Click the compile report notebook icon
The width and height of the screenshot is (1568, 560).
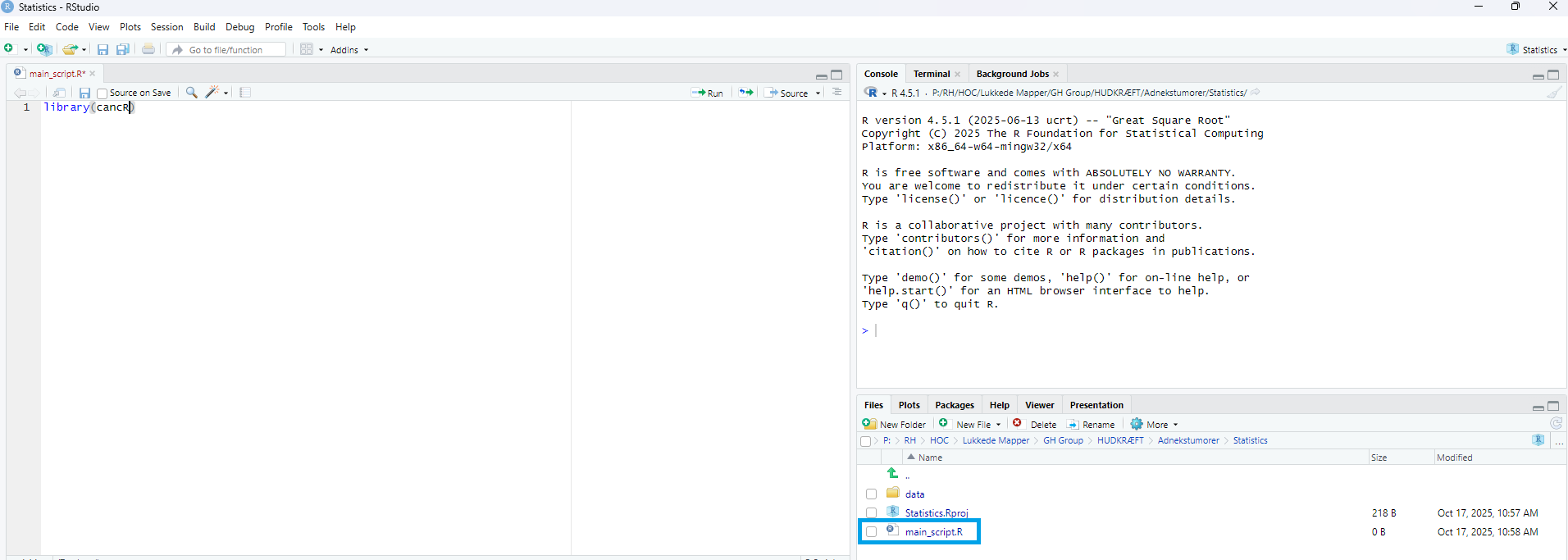pos(245,93)
